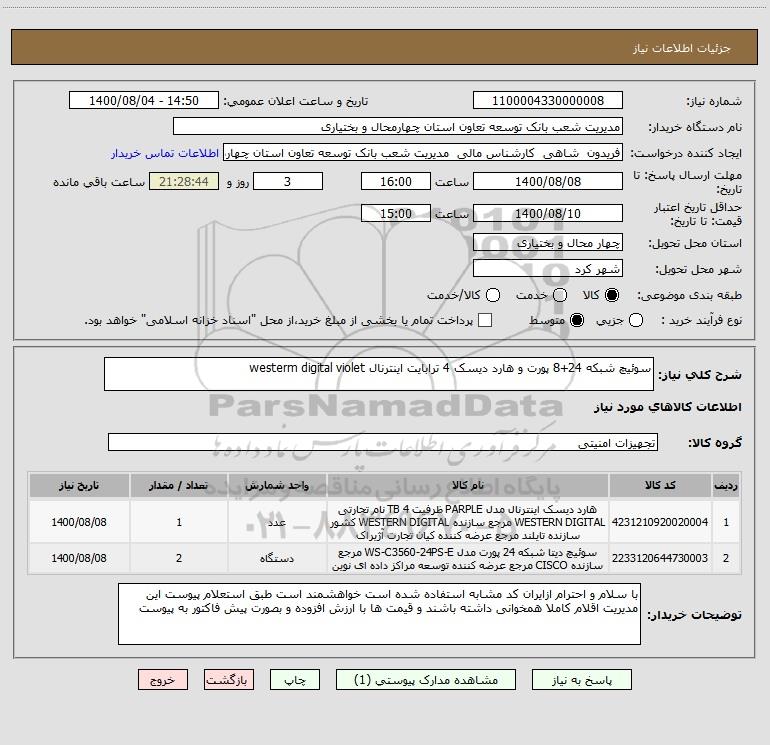Viewport: 770px width, 745px height.
Task: Click the days remaining field showing 3
Action: tap(288, 181)
